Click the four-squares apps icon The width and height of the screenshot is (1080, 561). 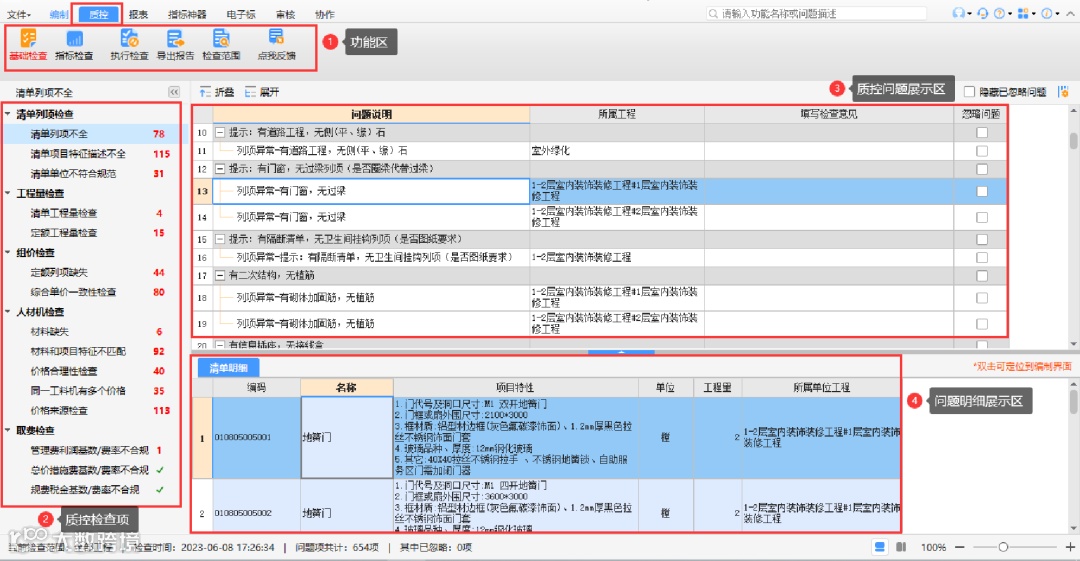(x=1023, y=13)
